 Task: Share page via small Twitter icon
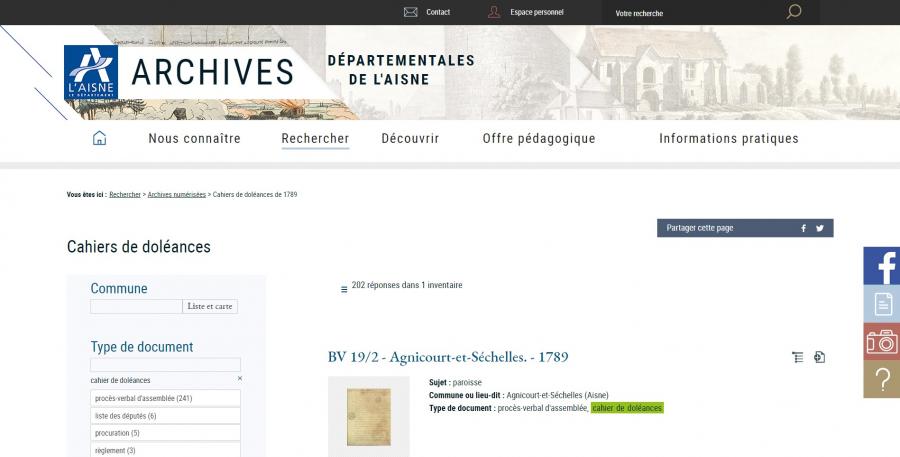[820, 228]
